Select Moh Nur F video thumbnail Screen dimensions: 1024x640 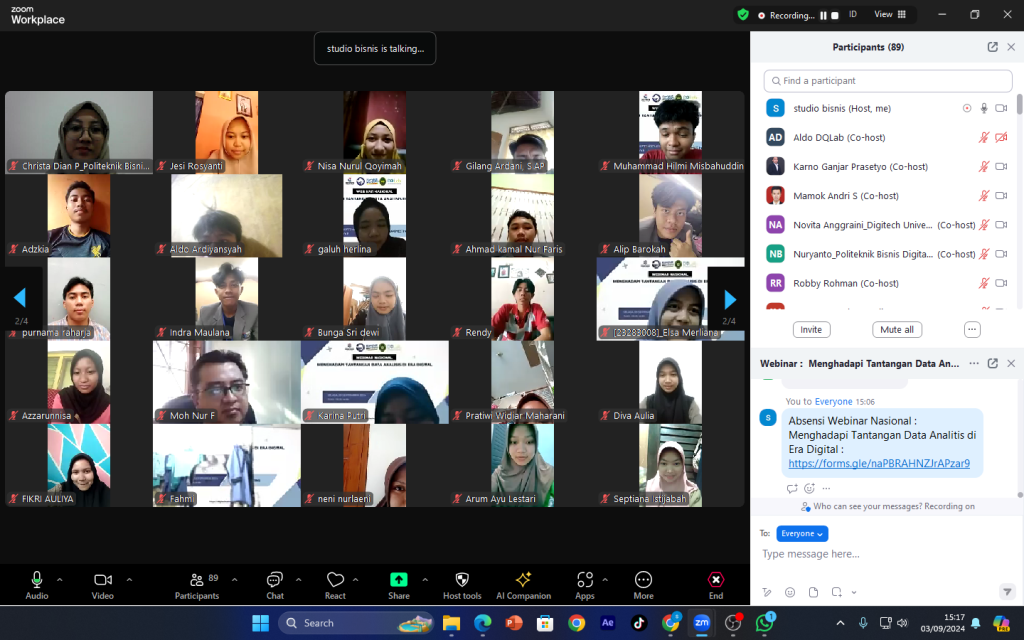pos(227,383)
